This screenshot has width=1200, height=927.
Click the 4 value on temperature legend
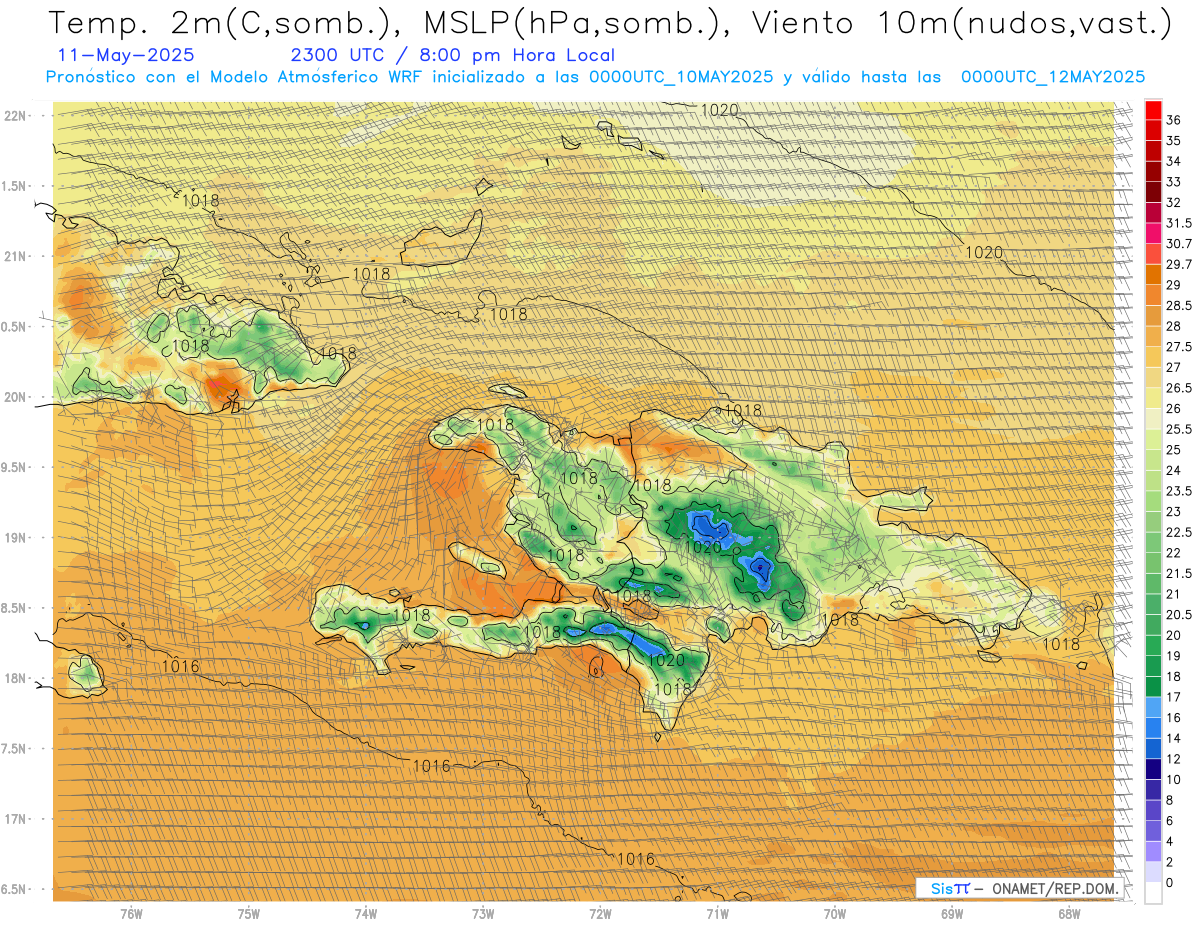tap(1170, 841)
